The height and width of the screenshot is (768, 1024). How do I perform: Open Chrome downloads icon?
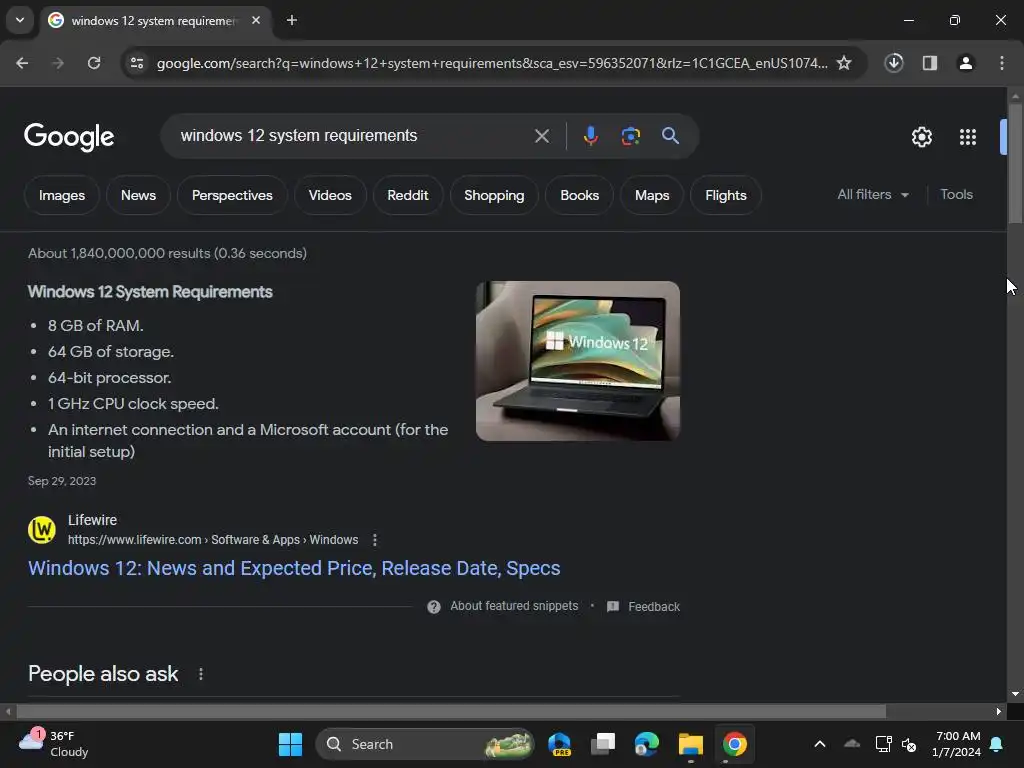point(893,63)
